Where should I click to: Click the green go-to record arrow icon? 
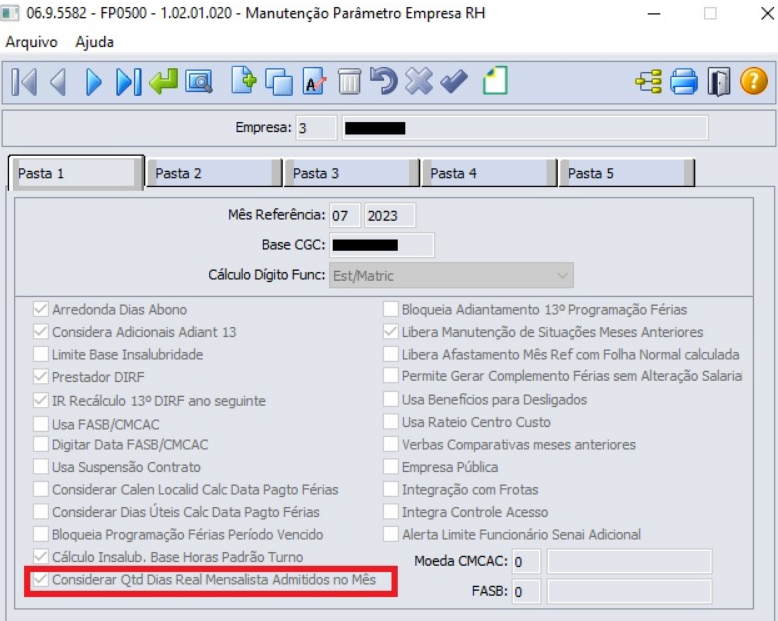point(164,82)
